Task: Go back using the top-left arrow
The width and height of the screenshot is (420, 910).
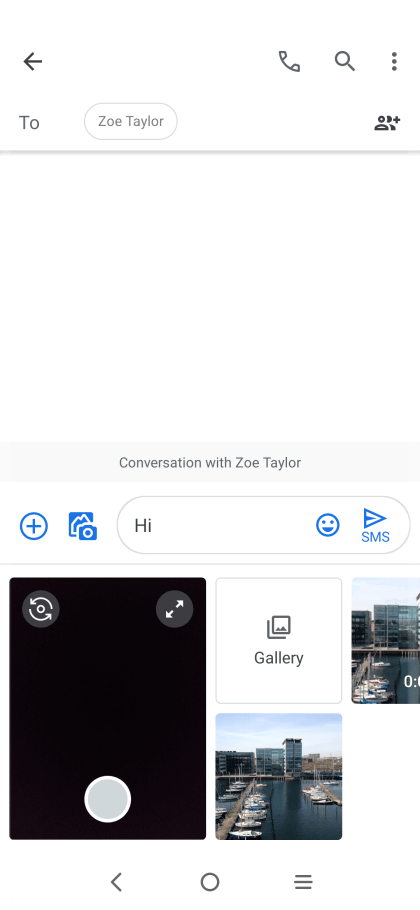Action: pyautogui.click(x=32, y=61)
